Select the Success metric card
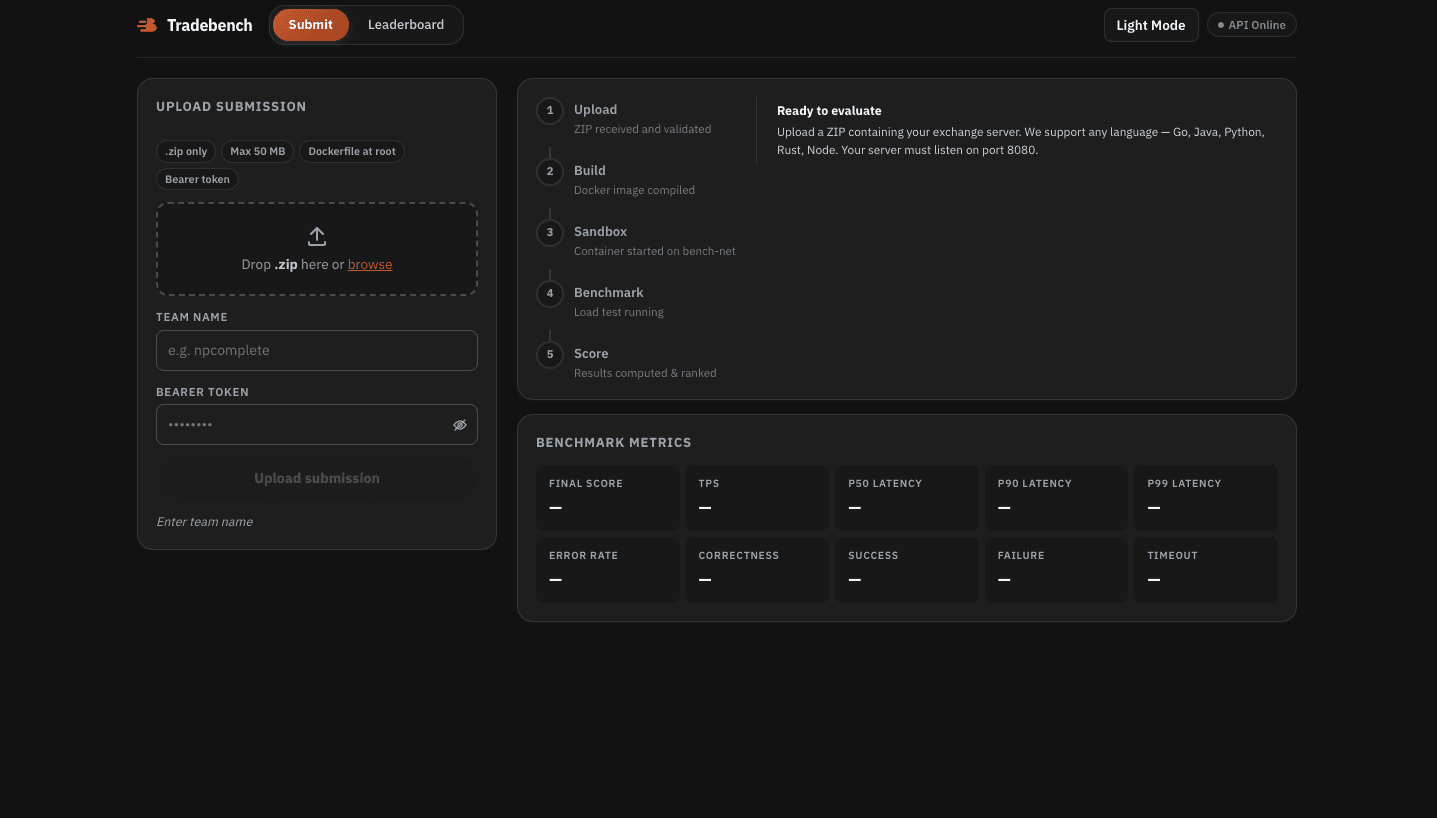1437x818 pixels. (907, 570)
